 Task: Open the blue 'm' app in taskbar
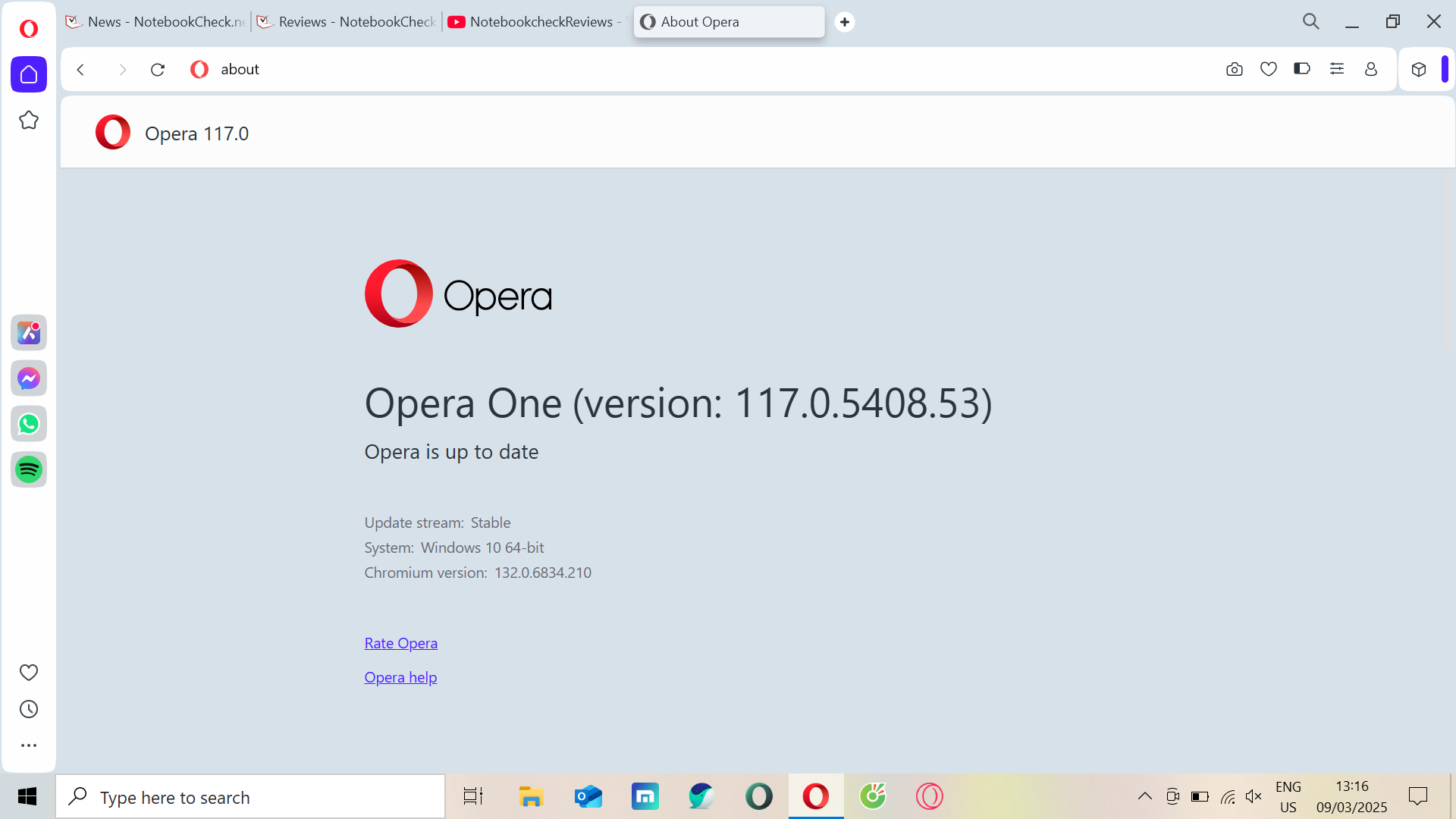tap(645, 796)
